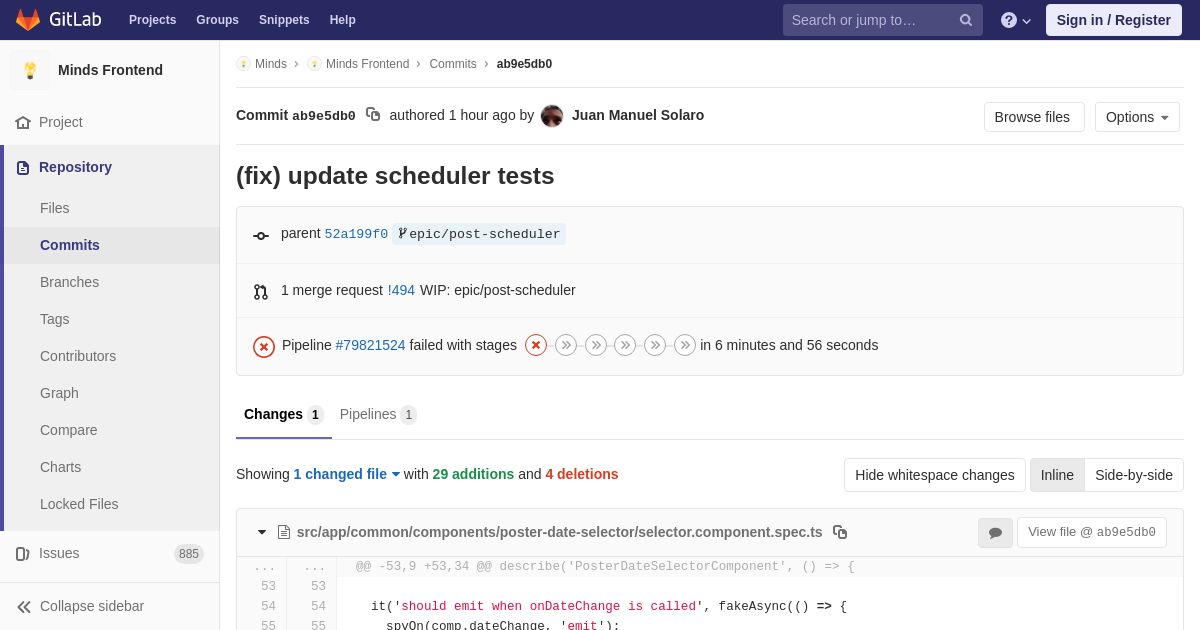The image size is (1200, 630).
Task: Click the Browse files button
Action: tap(1033, 117)
